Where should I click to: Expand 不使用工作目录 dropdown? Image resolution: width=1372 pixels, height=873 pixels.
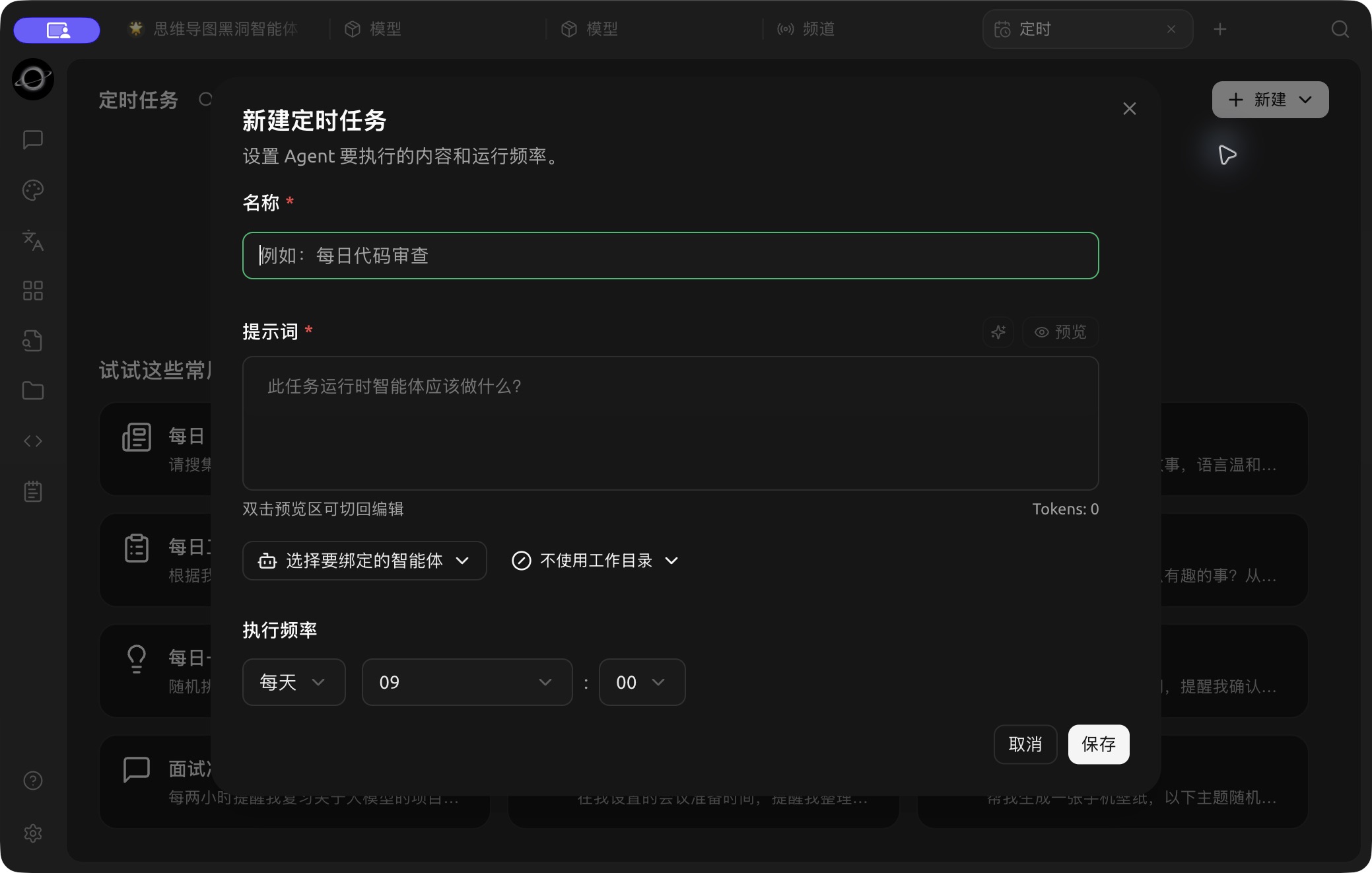pyautogui.click(x=595, y=561)
